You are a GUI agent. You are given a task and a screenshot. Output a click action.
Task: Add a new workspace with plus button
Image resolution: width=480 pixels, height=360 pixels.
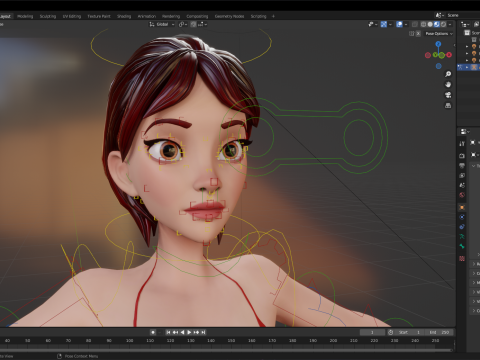[x=273, y=16]
